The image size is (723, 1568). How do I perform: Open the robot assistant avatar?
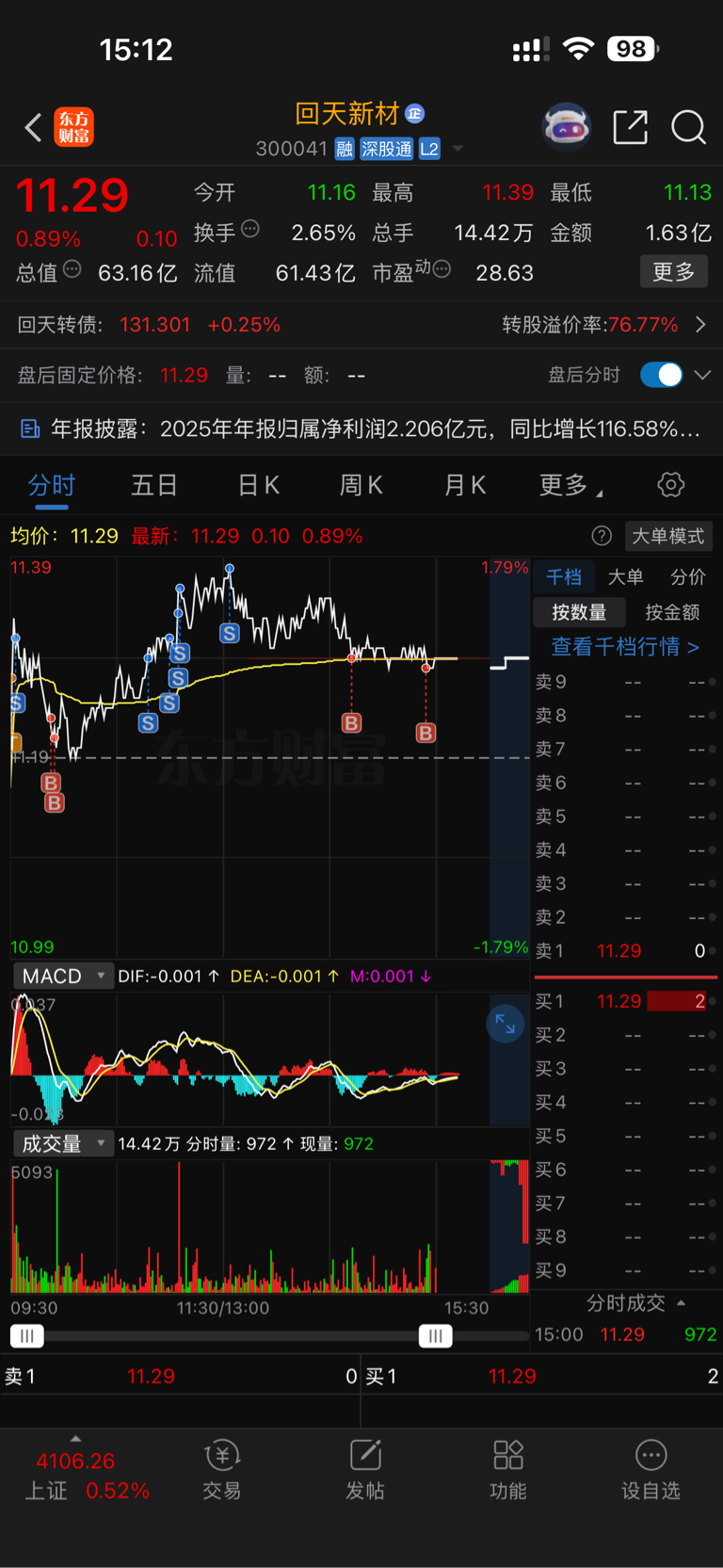(566, 126)
